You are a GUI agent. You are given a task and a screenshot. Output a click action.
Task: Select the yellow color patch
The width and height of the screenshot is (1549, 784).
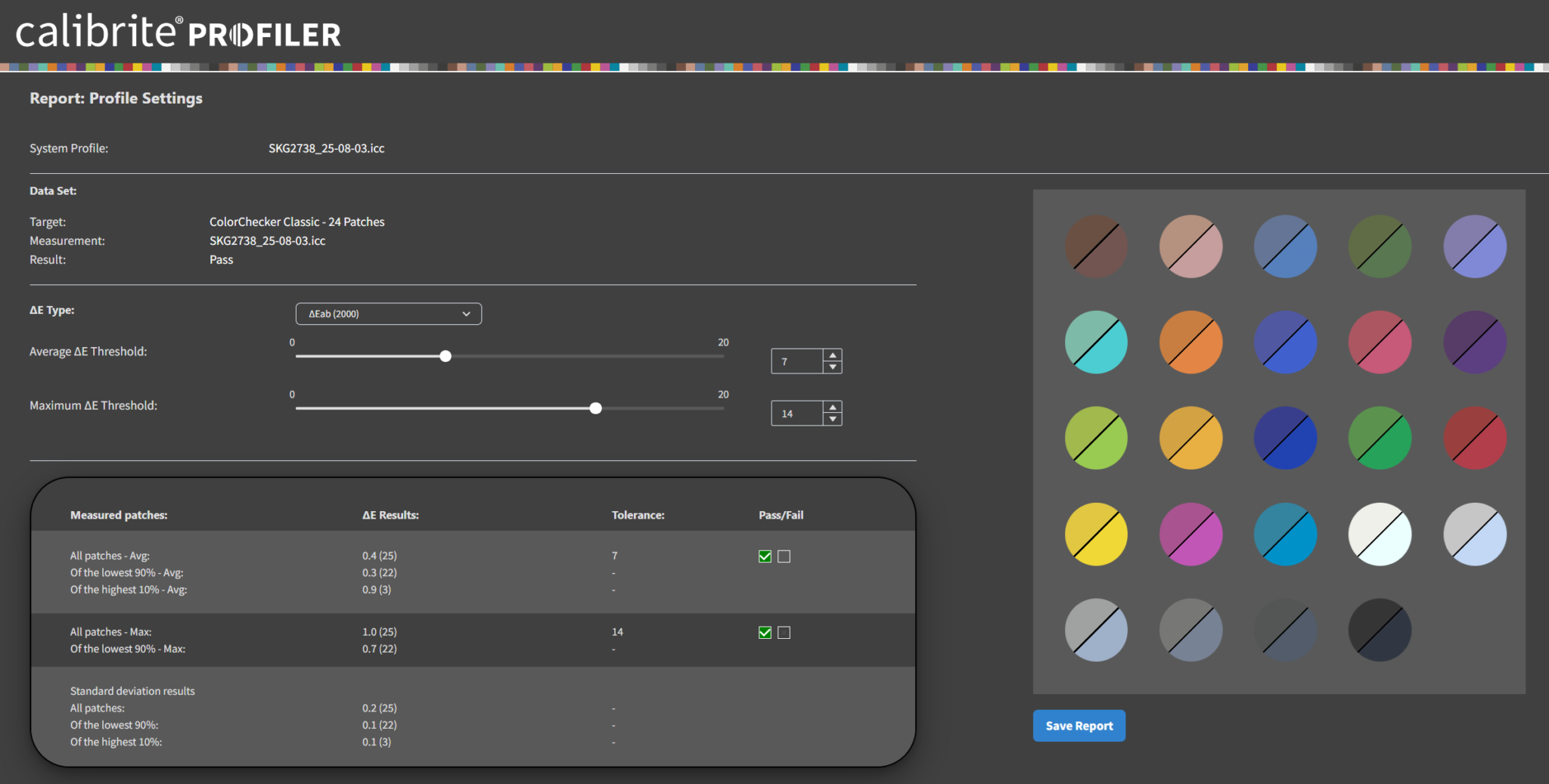[1096, 534]
